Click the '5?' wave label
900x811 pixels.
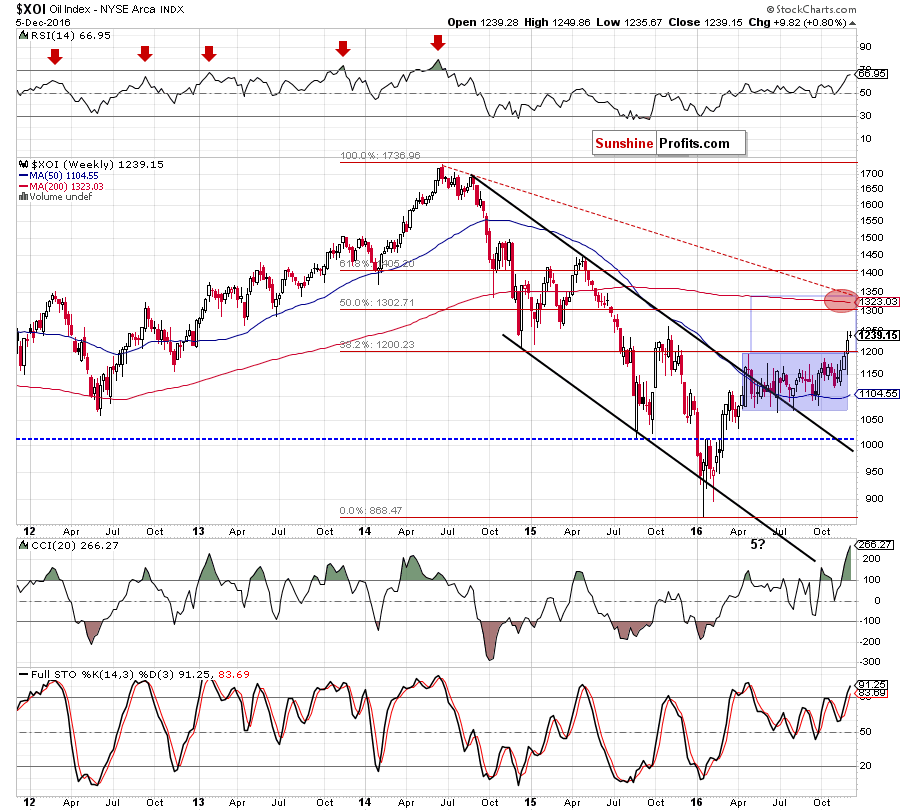(758, 544)
